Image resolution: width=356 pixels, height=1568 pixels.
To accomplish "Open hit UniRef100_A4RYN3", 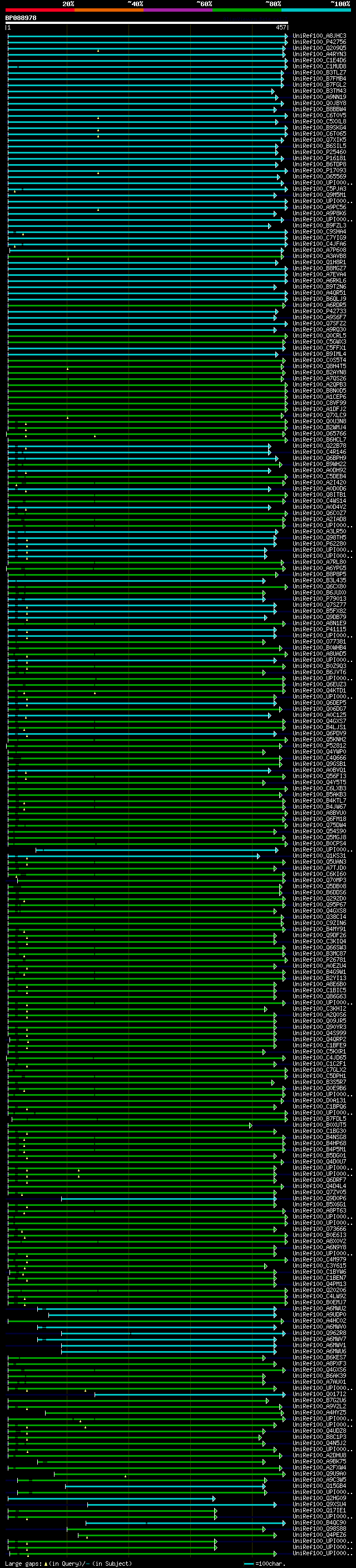I will pyautogui.click(x=319, y=54).
